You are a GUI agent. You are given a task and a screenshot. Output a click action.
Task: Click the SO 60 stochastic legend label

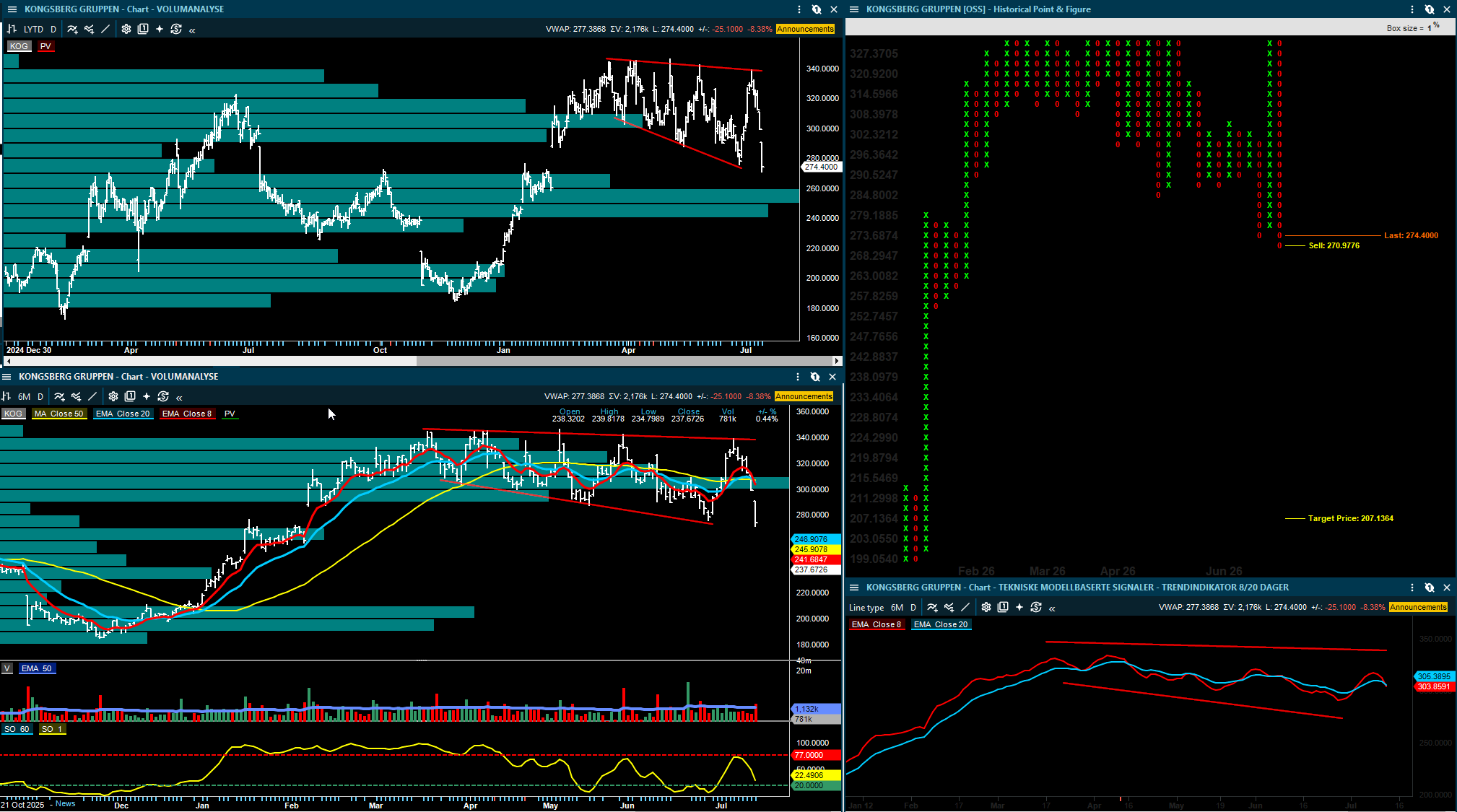pos(17,729)
